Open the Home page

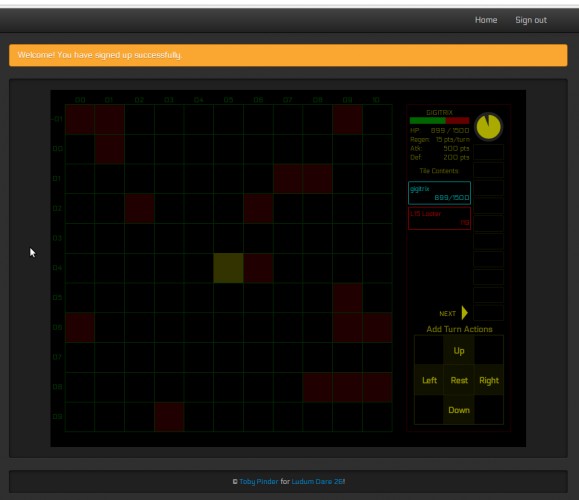[x=486, y=20]
